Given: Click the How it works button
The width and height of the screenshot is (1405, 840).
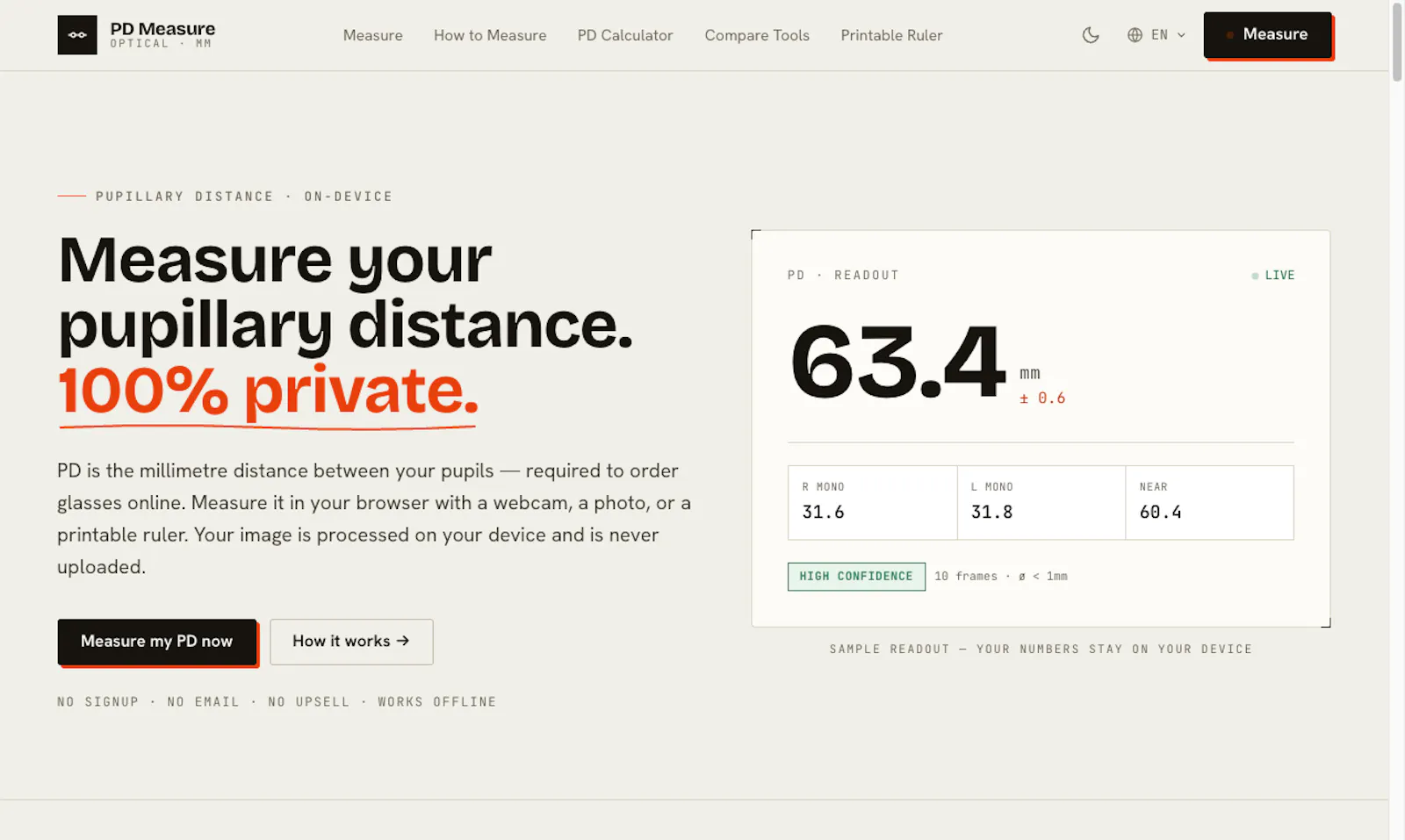Looking at the screenshot, I should (x=351, y=642).
